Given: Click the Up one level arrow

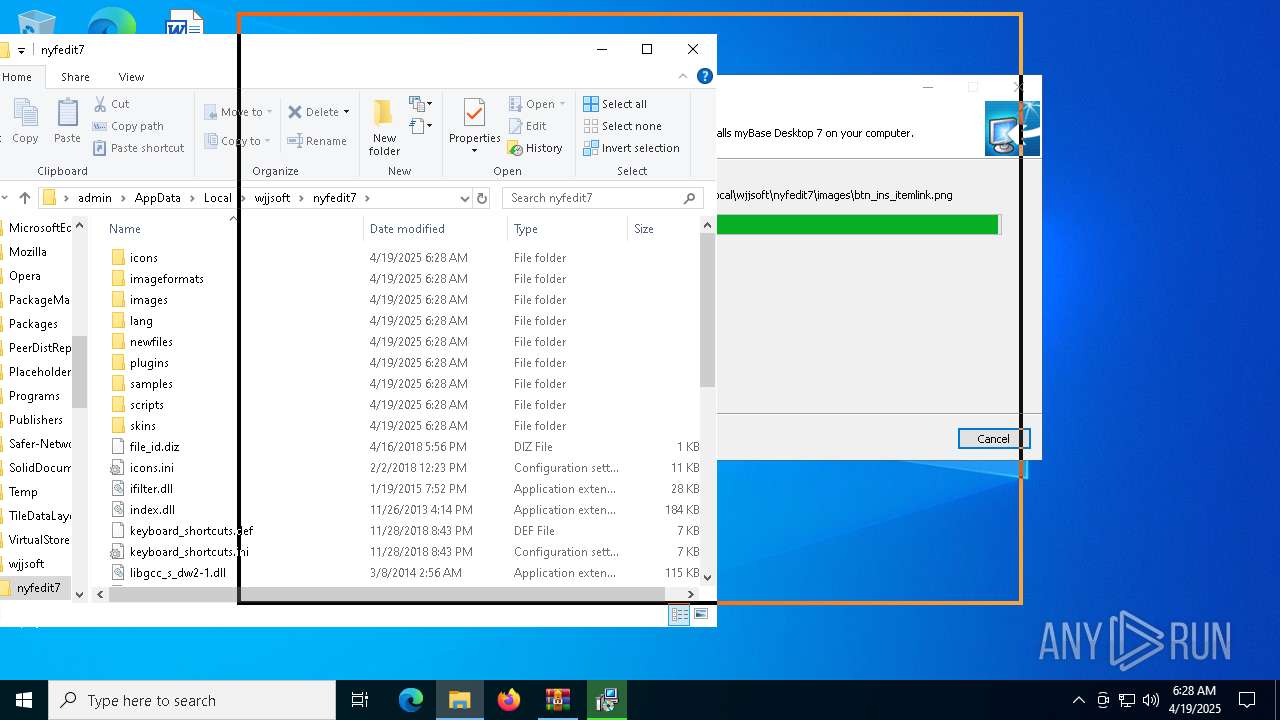Looking at the screenshot, I should [25, 198].
